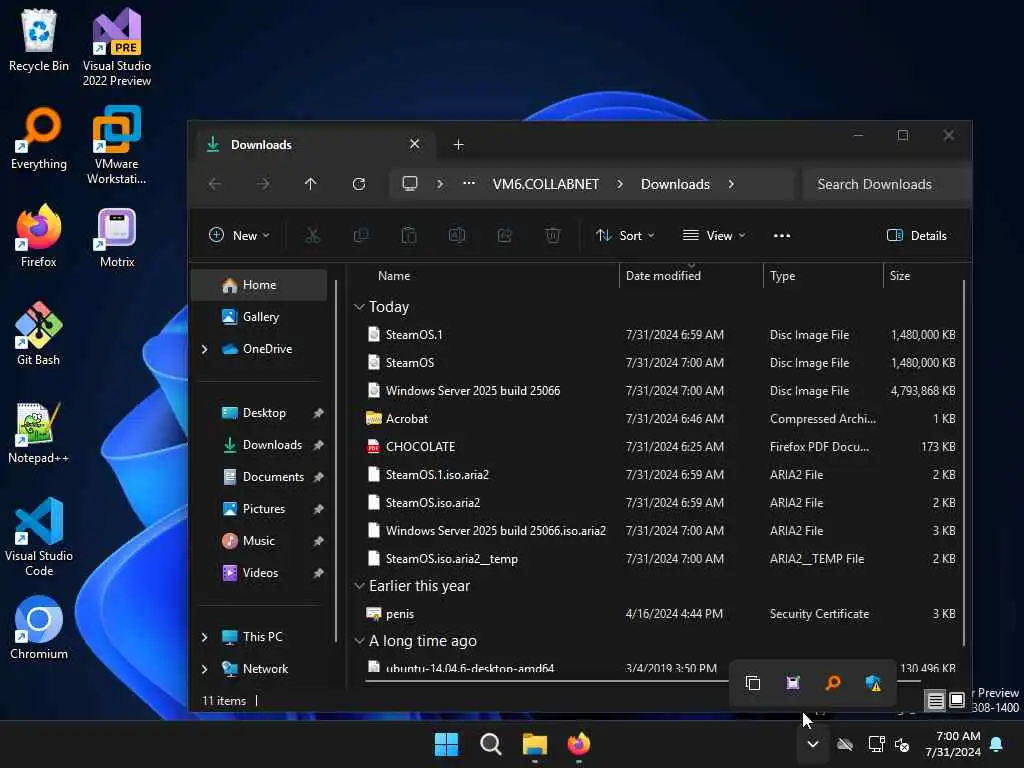Switch to details list view in status bar
This screenshot has width=1024, height=768.
pos(936,701)
